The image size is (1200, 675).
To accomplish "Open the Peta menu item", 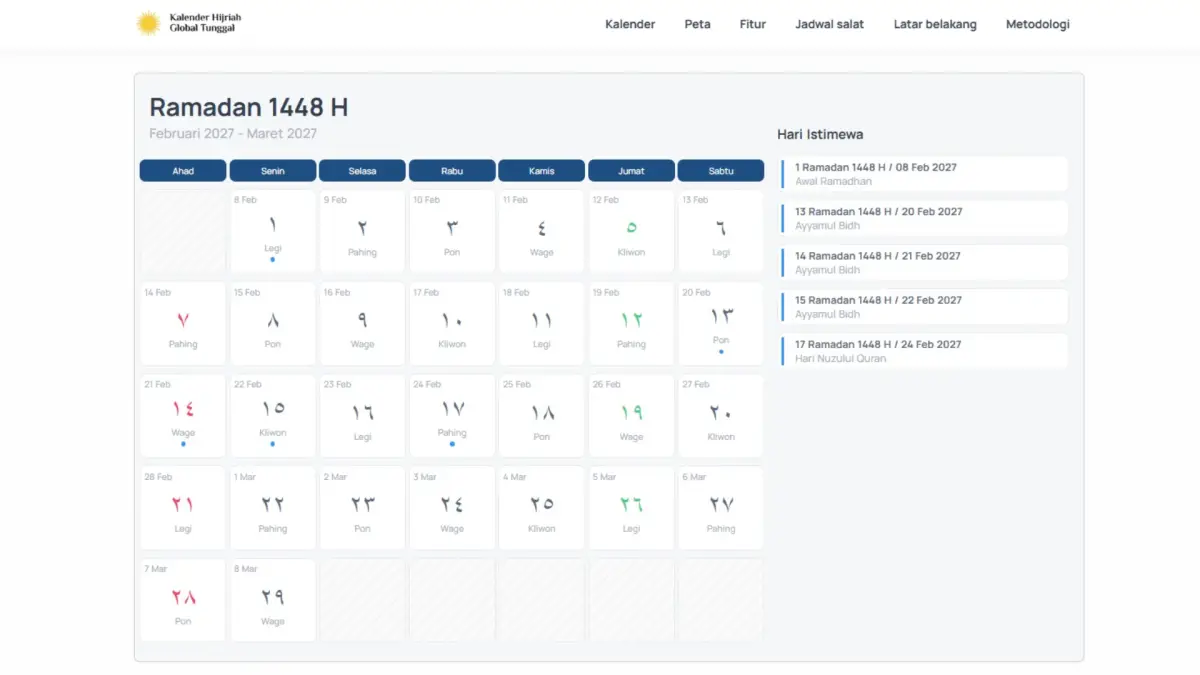I will click(x=698, y=24).
